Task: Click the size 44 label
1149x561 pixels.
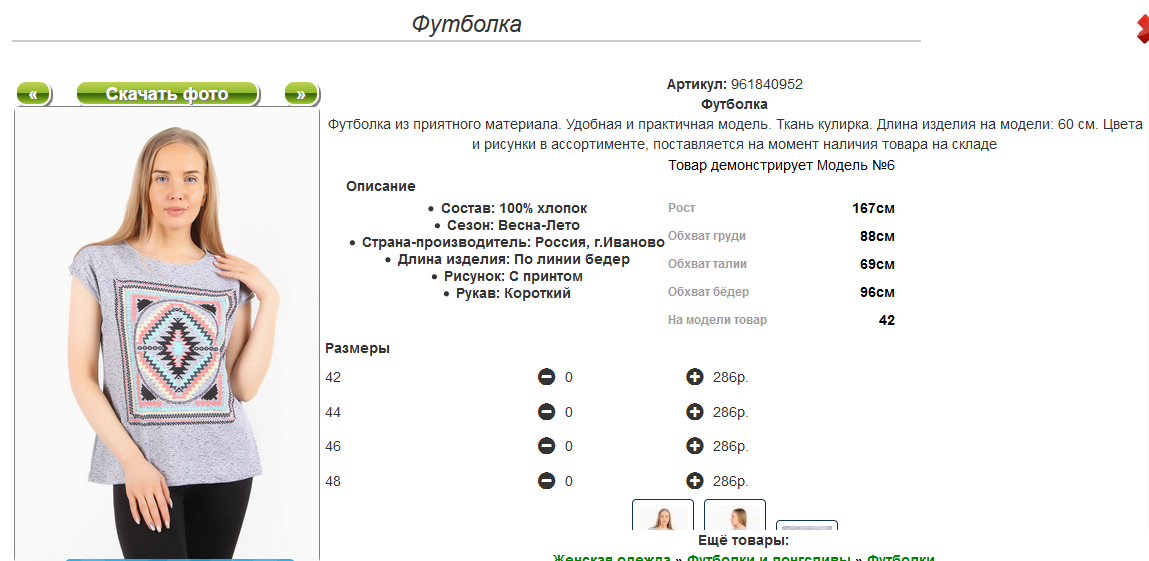Action: point(333,412)
